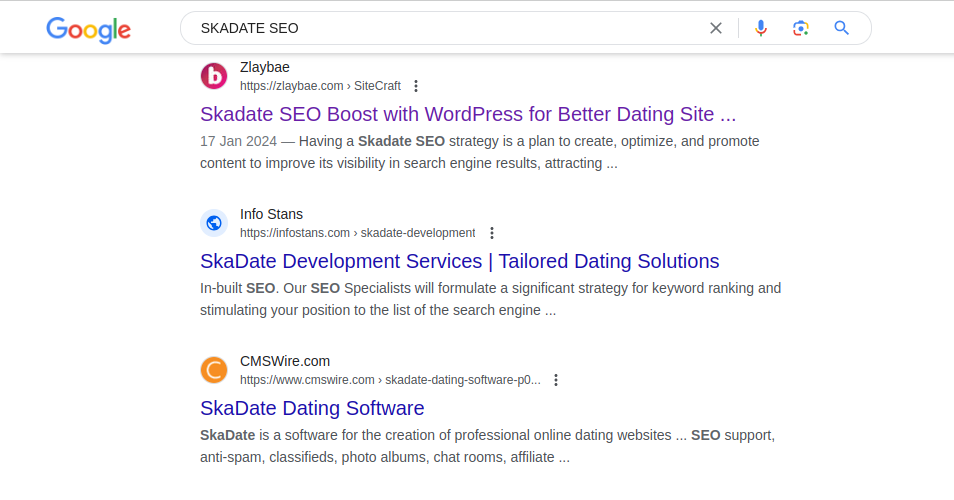
Task: Start voice search with the microphone icon
Action: click(761, 28)
